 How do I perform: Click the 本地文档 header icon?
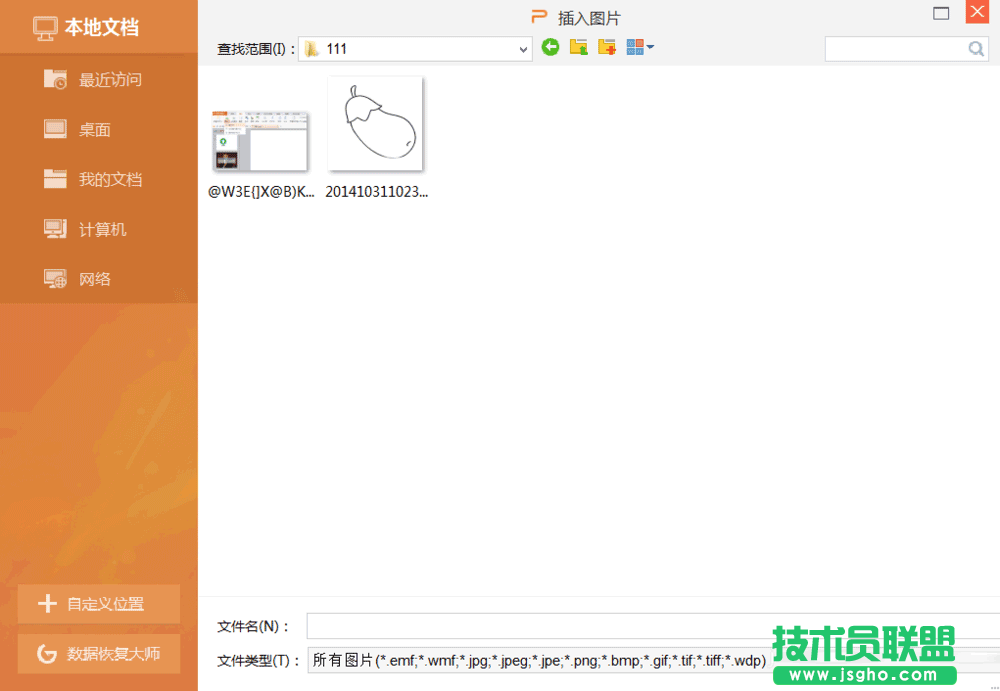[44, 28]
